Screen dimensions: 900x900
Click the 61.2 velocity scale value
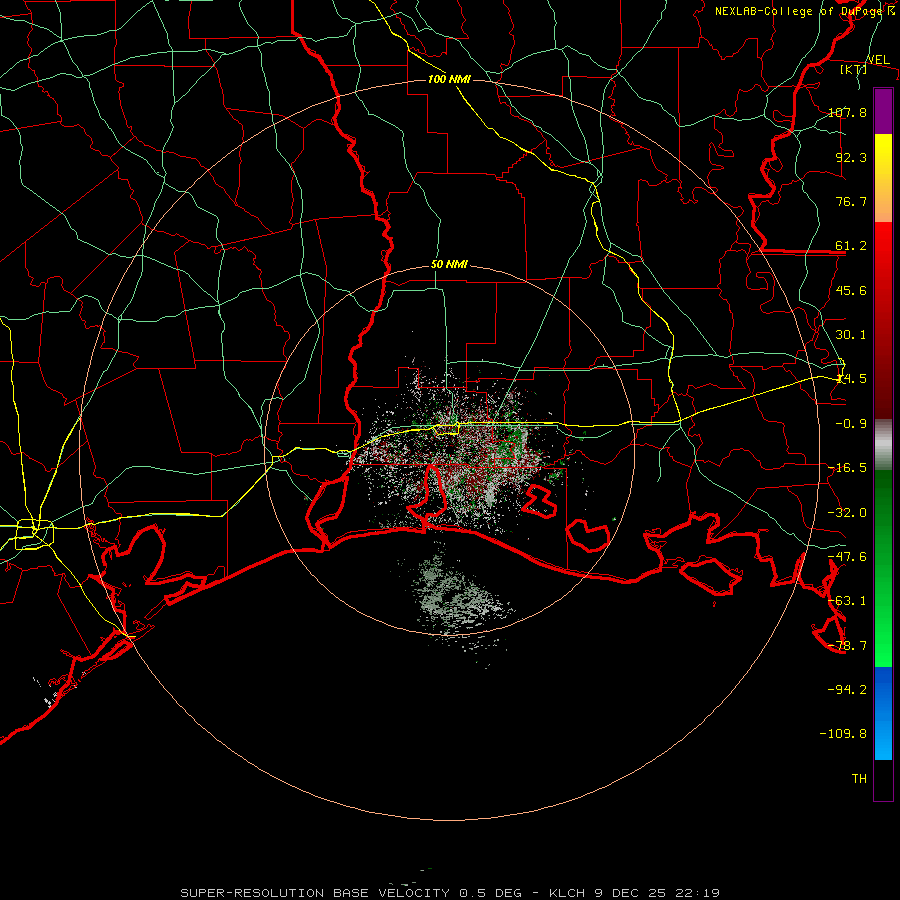851,246
